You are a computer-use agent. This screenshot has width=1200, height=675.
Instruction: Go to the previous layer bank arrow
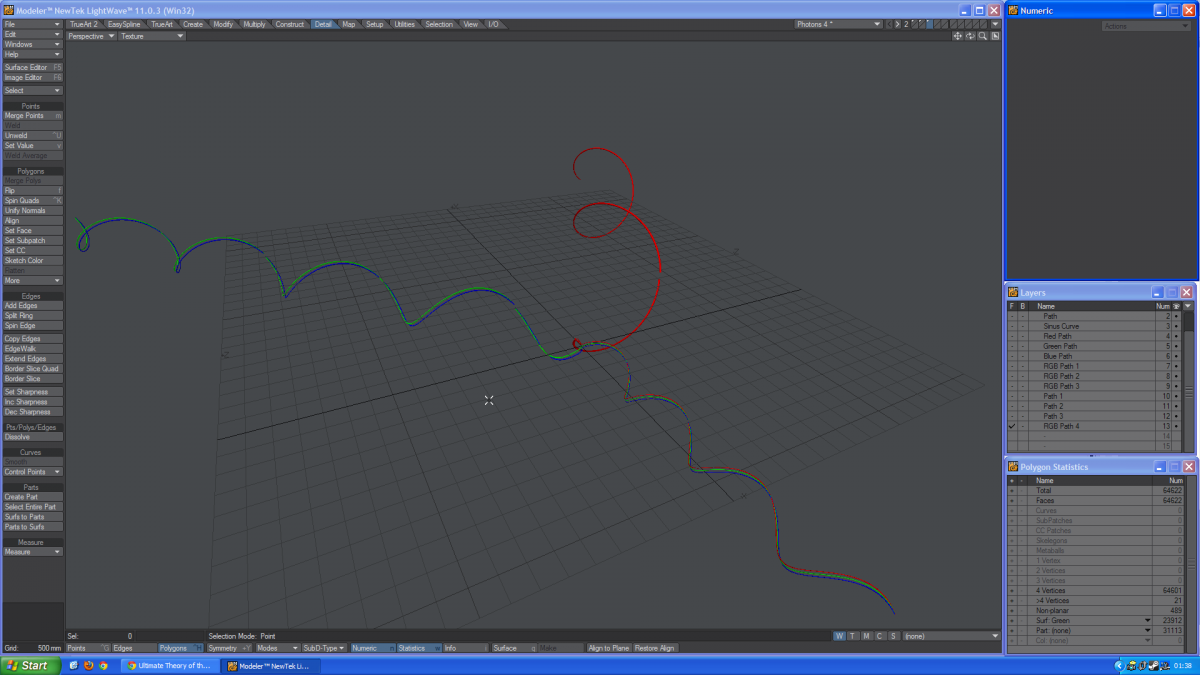click(x=889, y=24)
